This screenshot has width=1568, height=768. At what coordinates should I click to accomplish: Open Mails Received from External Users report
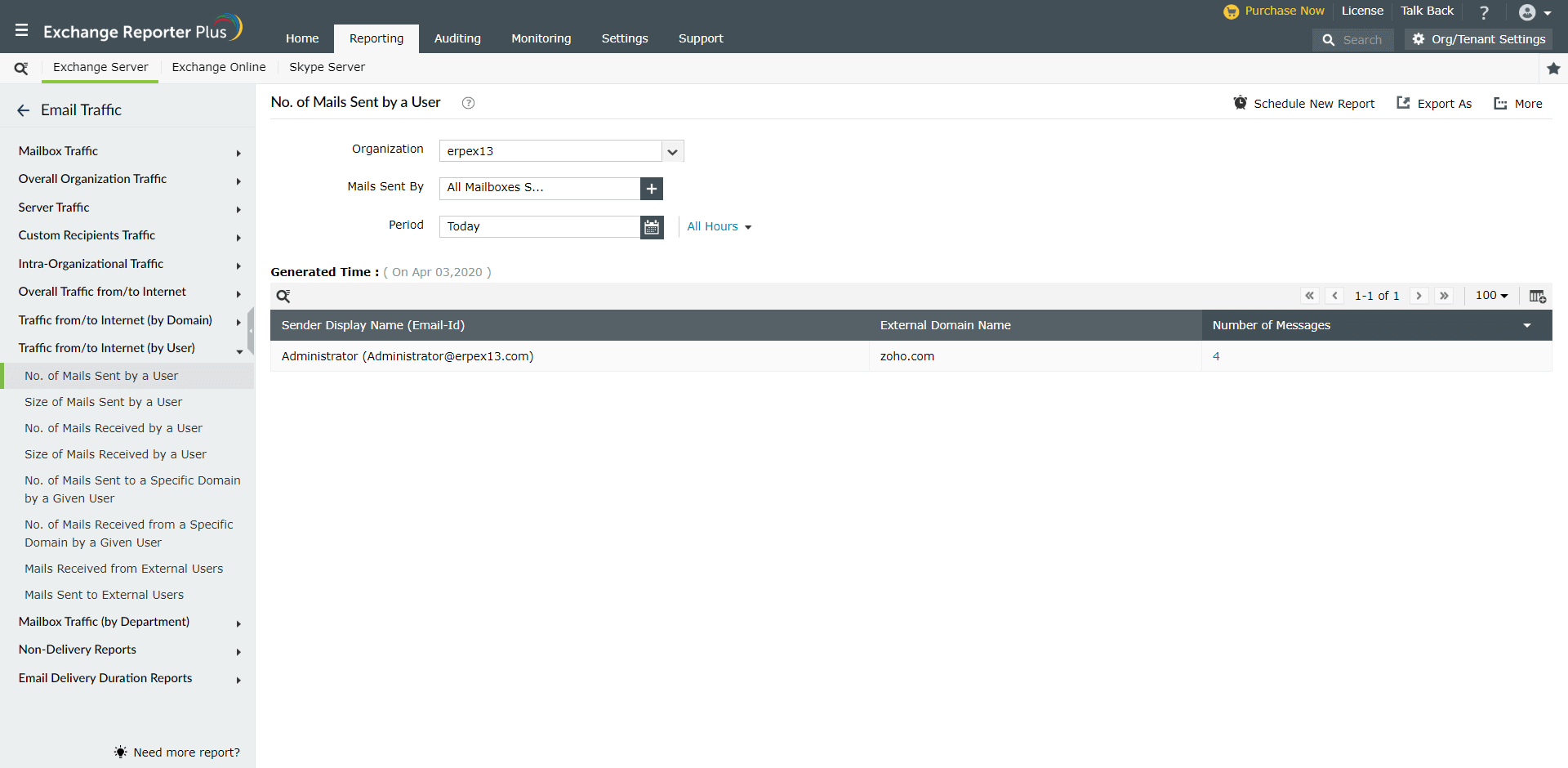point(123,569)
